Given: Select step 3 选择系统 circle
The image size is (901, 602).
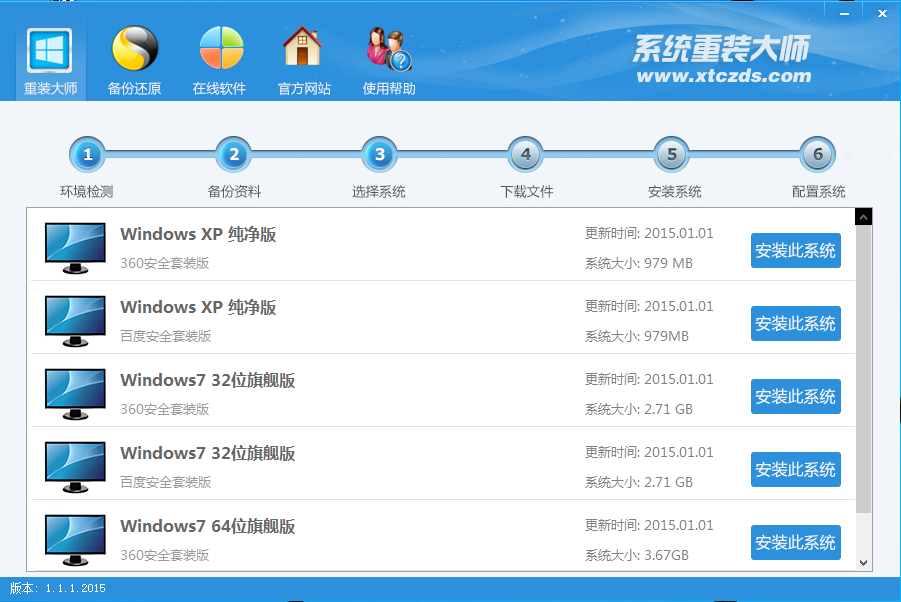Looking at the screenshot, I should pos(379,155).
